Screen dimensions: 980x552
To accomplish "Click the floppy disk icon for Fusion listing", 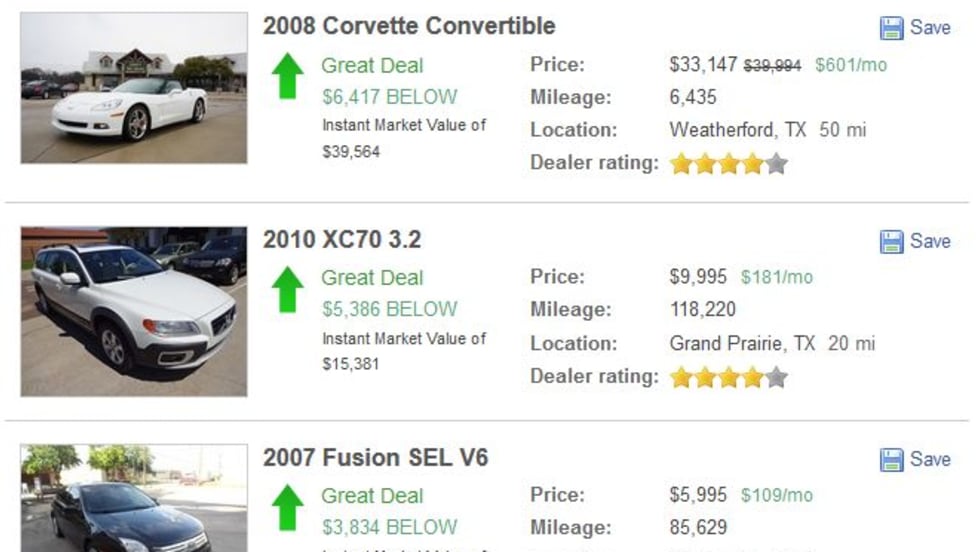I will 891,460.
